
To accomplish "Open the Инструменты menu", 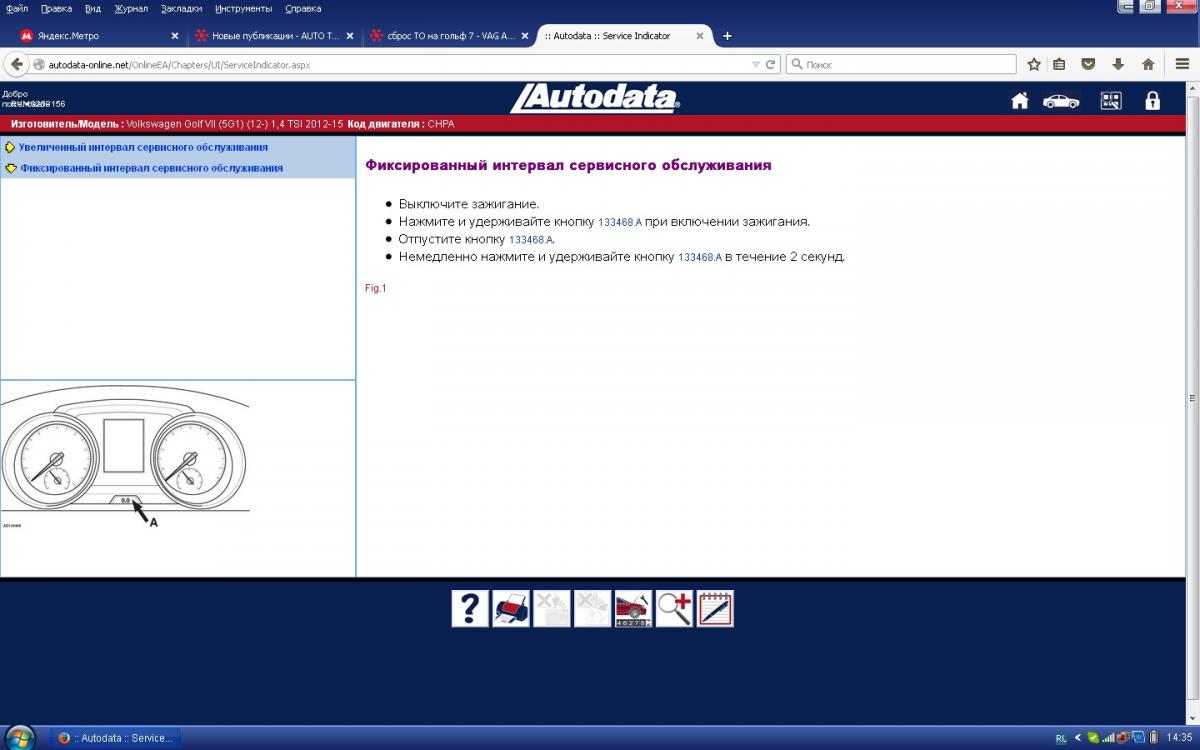I will click(x=243, y=8).
